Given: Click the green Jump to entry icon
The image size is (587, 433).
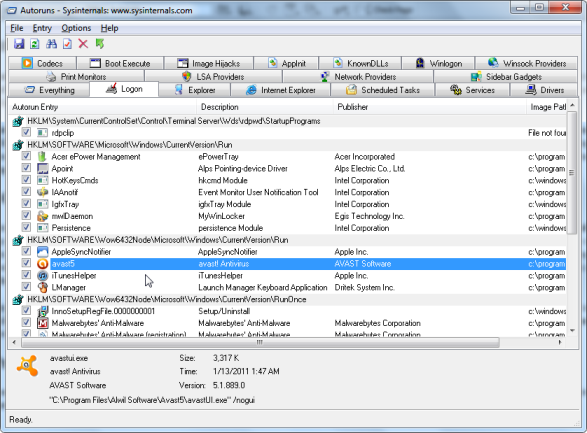Looking at the screenshot, I should pos(100,44).
